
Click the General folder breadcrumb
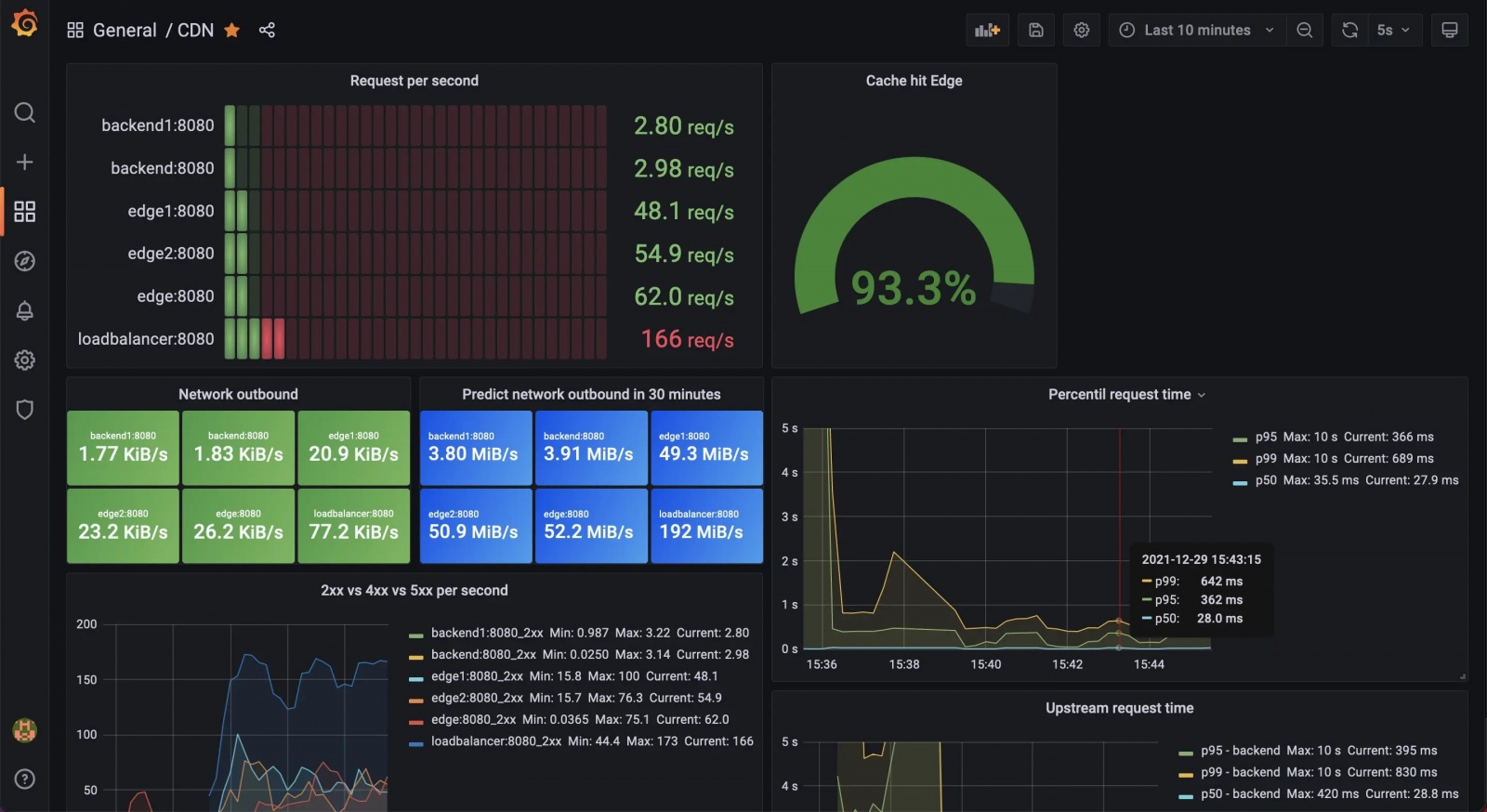[x=125, y=31]
